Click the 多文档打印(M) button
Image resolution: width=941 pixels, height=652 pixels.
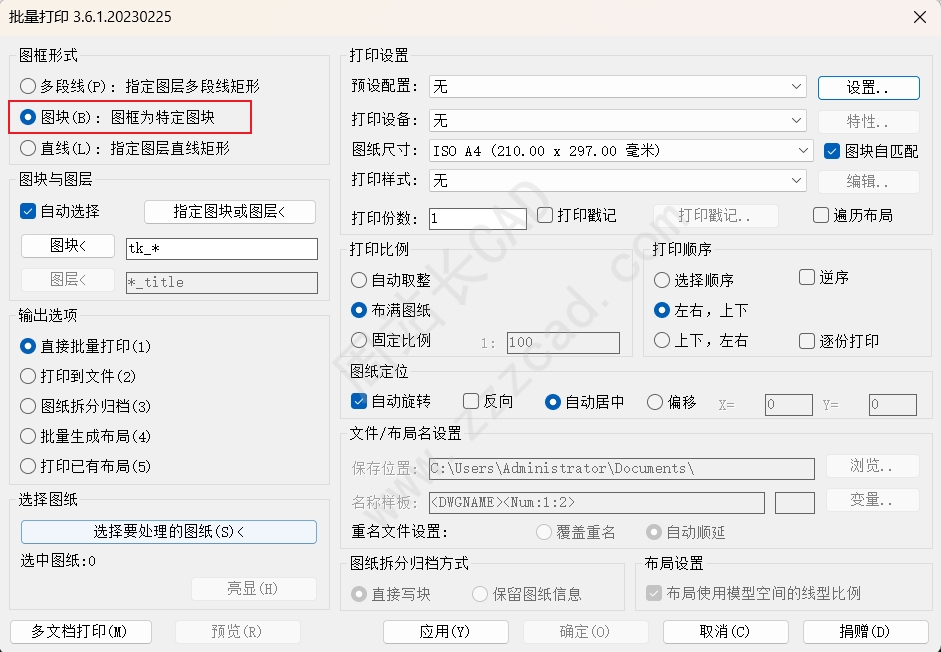80,631
